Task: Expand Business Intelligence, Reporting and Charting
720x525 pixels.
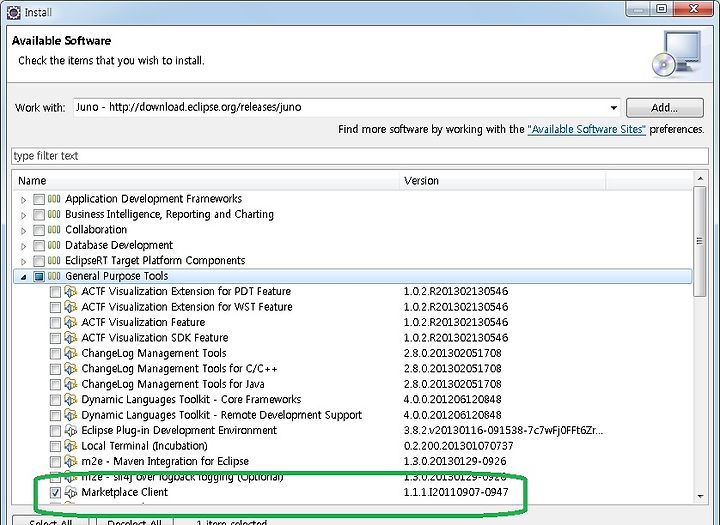Action: click(23, 215)
